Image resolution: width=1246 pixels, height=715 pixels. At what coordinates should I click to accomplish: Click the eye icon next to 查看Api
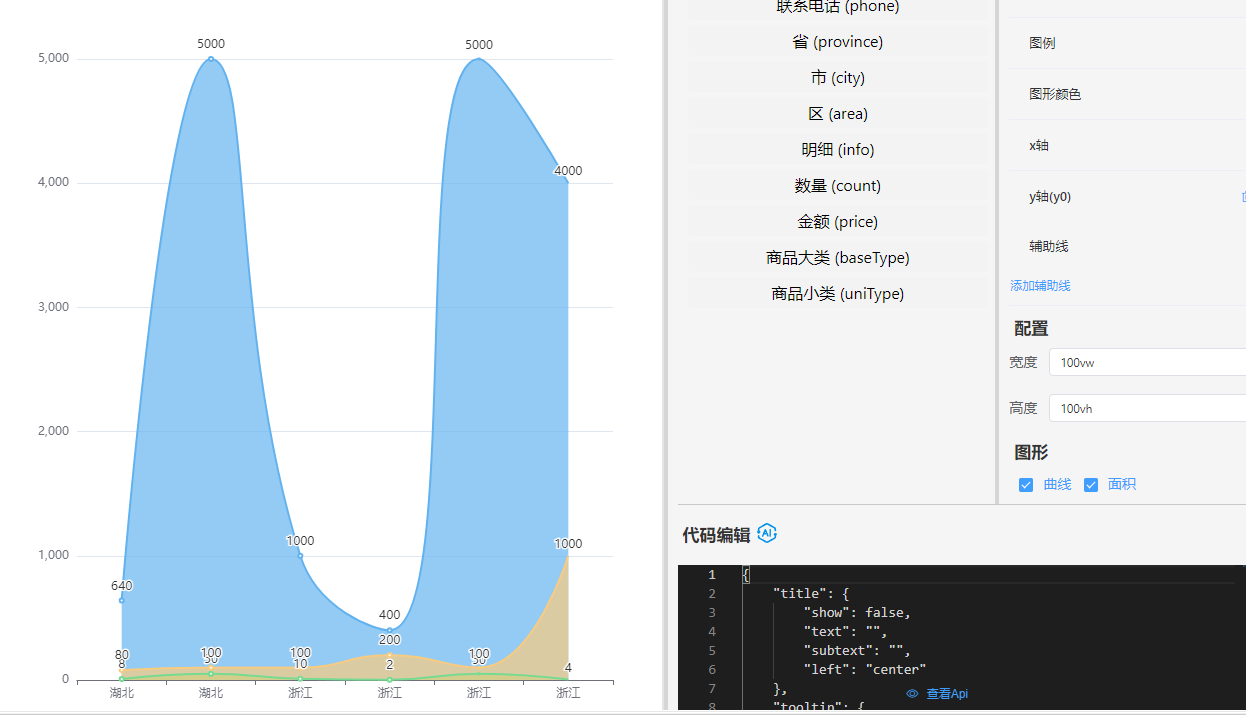912,694
